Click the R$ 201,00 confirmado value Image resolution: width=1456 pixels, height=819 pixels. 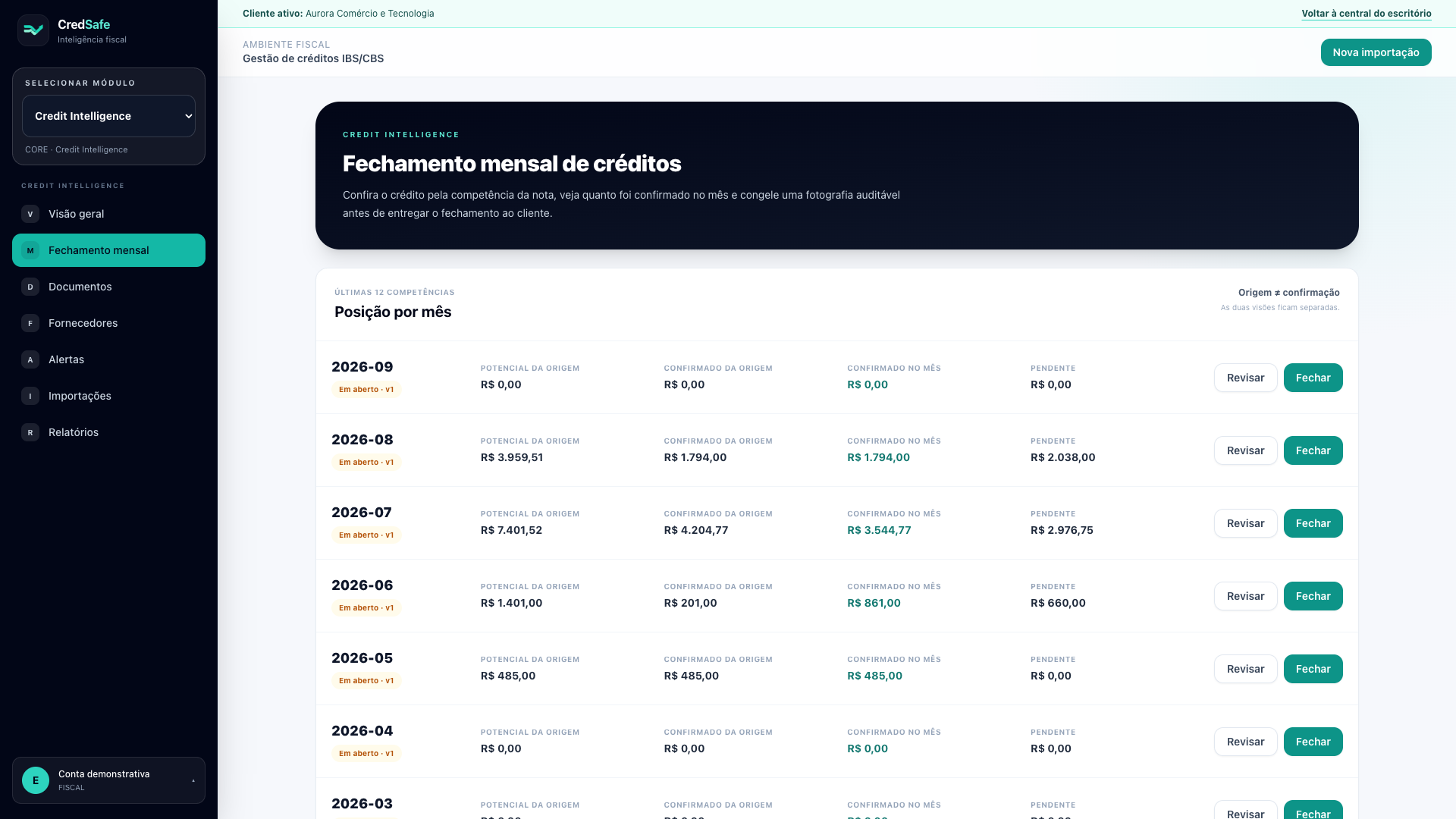pyautogui.click(x=690, y=603)
